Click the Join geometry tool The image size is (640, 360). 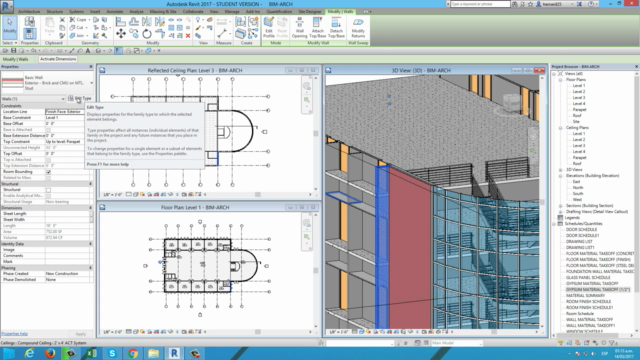click(x=78, y=36)
